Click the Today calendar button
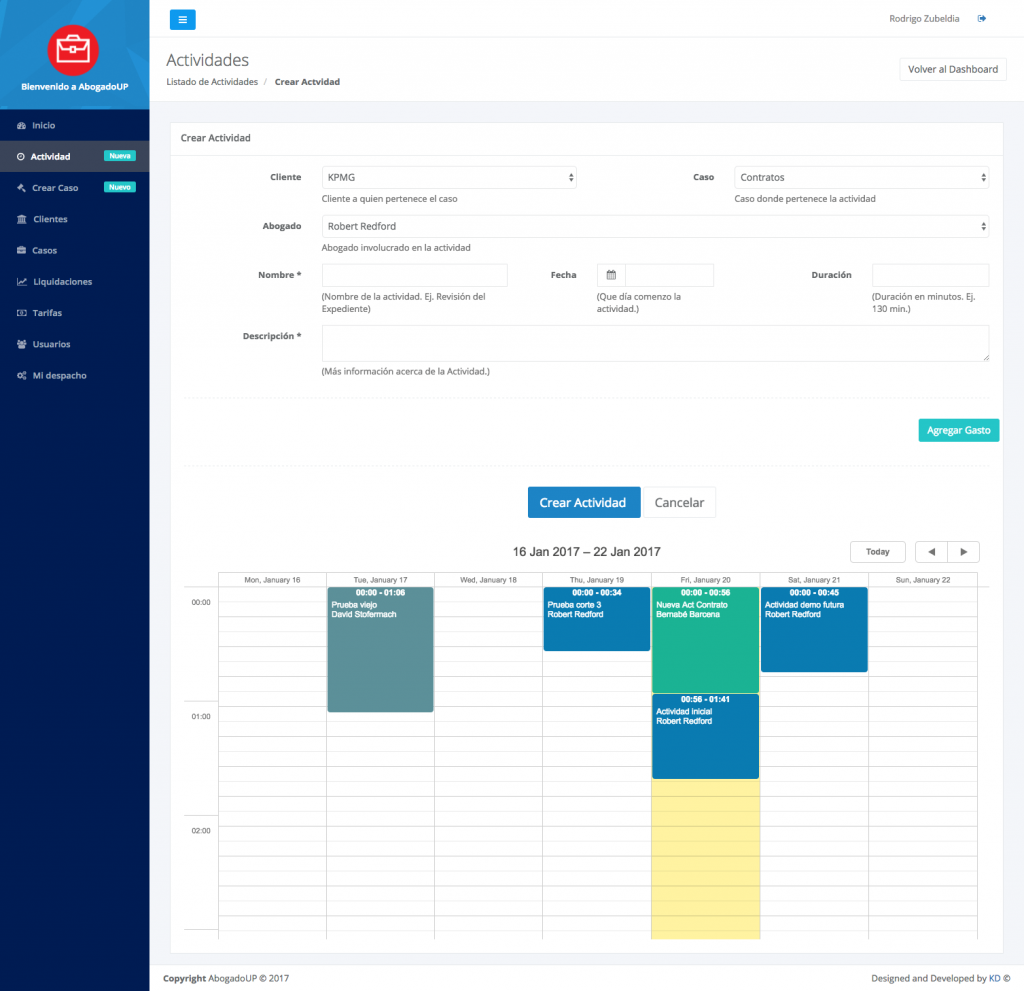The image size is (1024, 991). point(878,552)
